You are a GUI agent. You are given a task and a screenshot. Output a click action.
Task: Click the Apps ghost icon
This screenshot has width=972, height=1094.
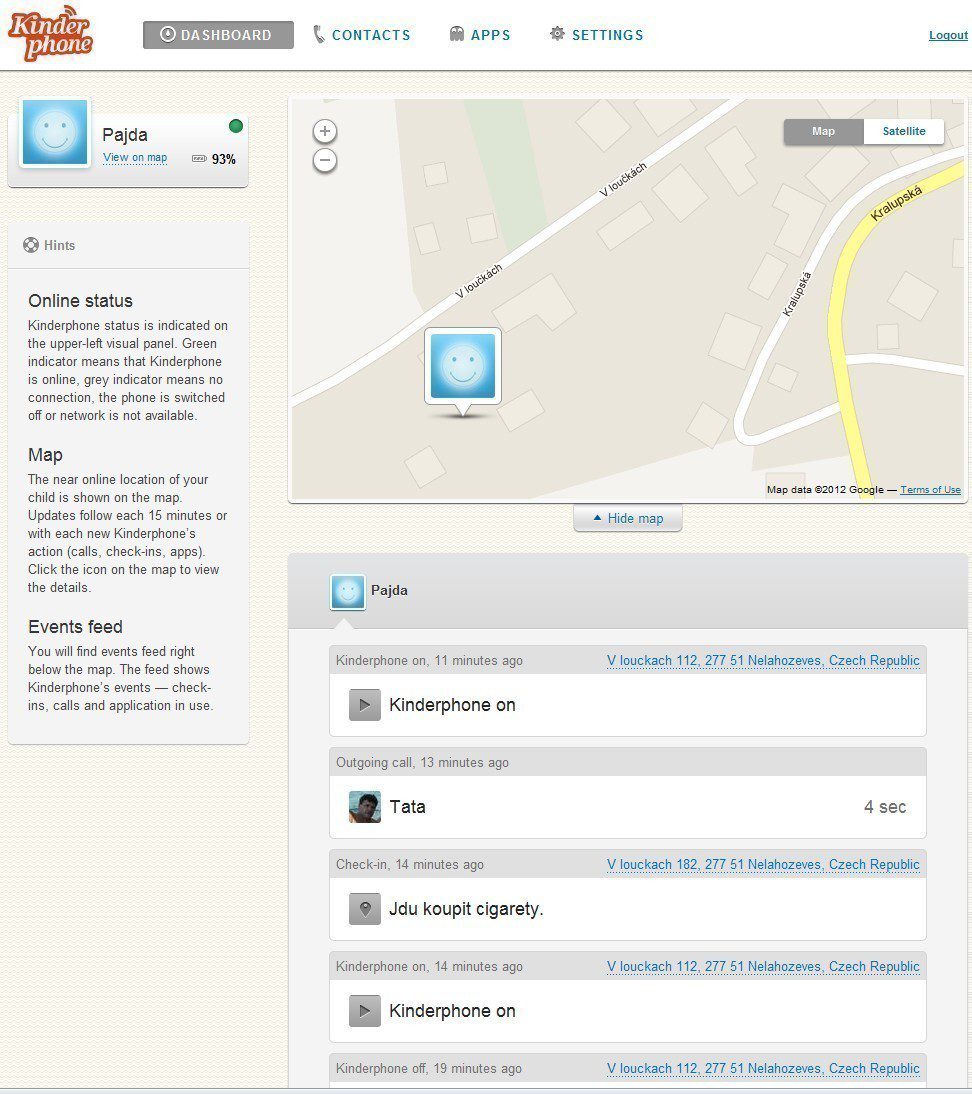[x=456, y=34]
